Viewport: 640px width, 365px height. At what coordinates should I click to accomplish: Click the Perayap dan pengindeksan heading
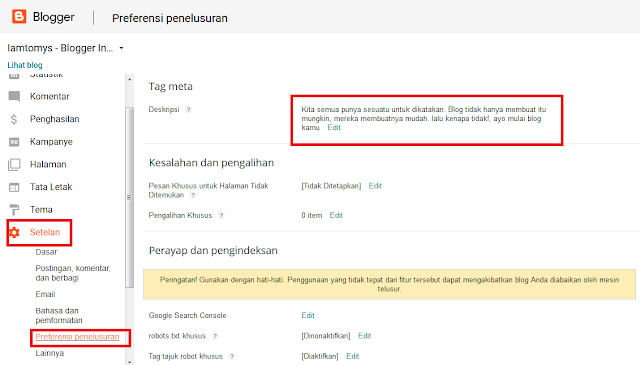[x=213, y=250]
